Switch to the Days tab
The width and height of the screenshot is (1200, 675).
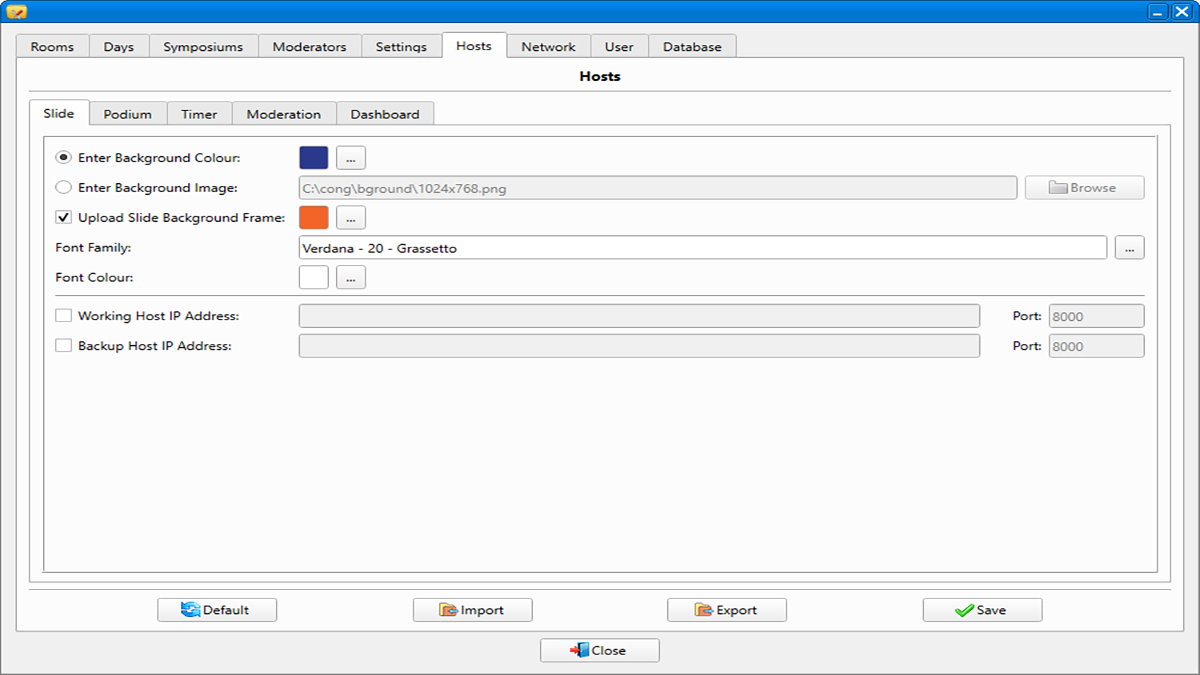point(118,46)
